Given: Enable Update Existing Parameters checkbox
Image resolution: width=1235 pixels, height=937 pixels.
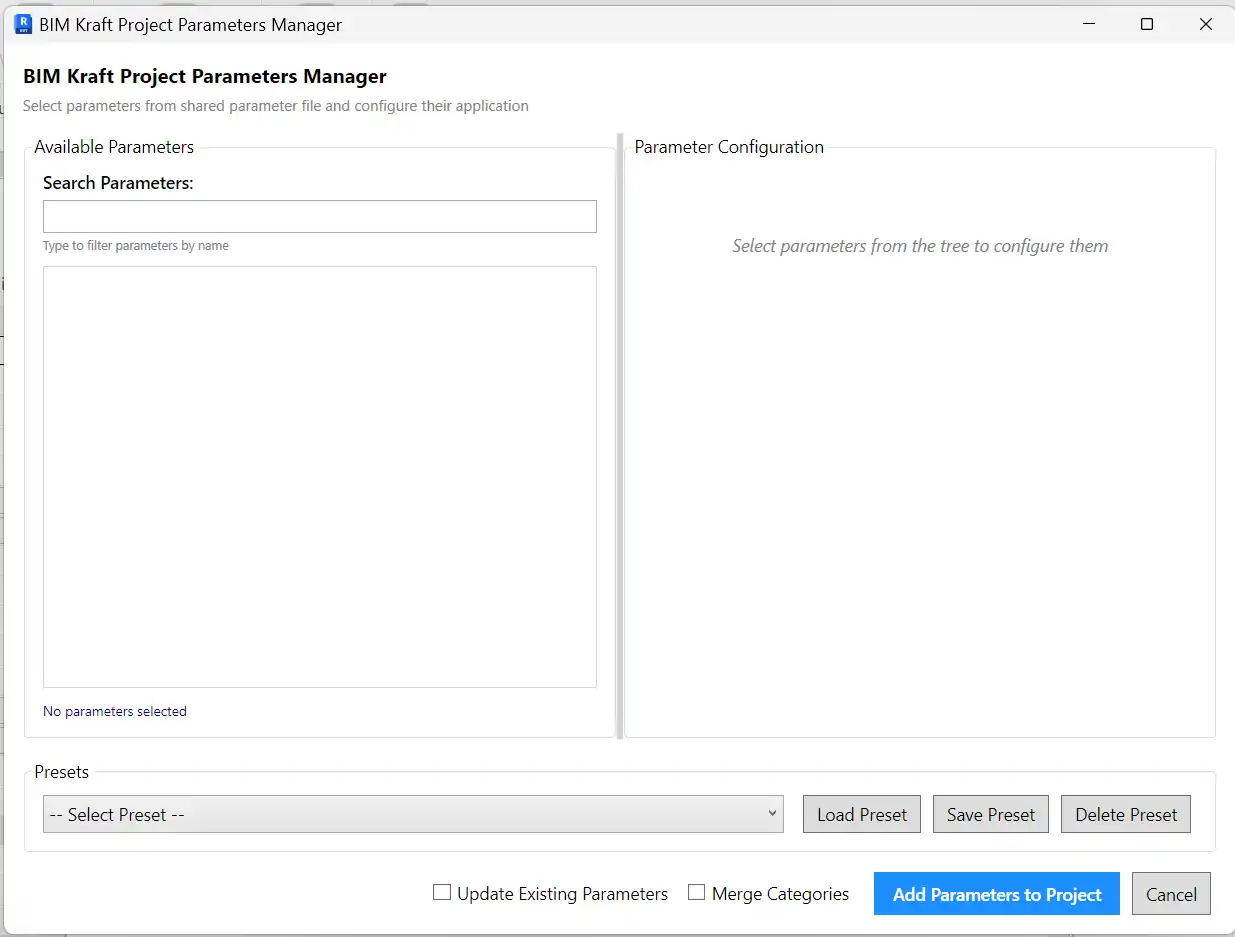Looking at the screenshot, I should pos(442,893).
